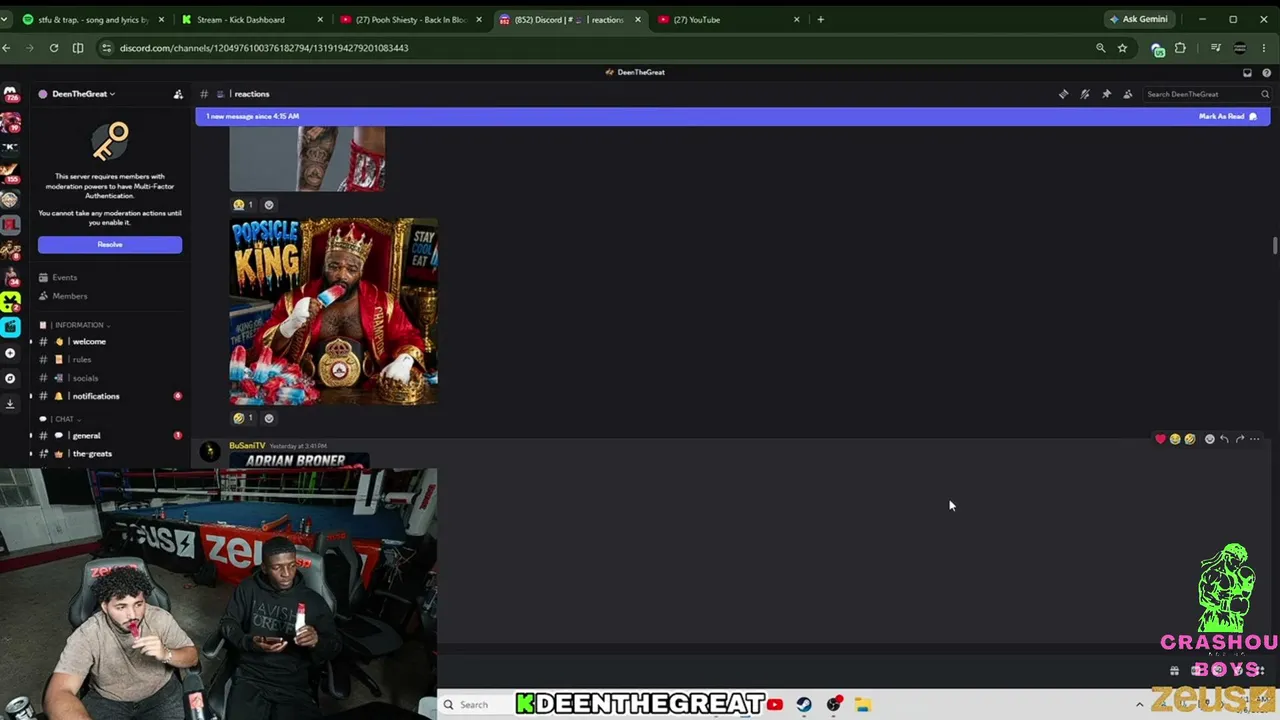This screenshot has height=720, width=1280.
Task: Open the Download Apps arrow icon
Action: 10,403
